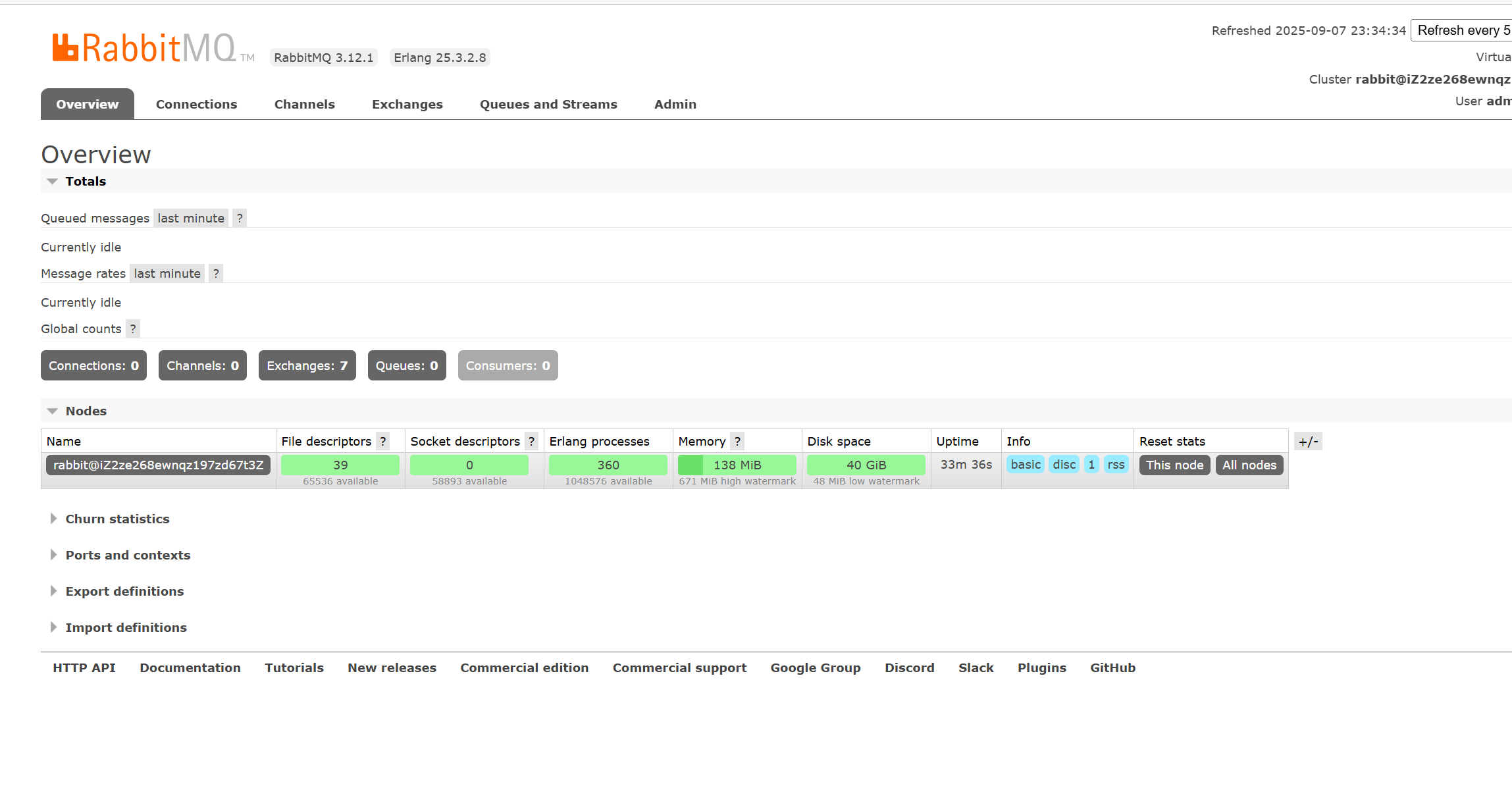Screen dimensions: 1512x807
Task: Click Connections: 0 count button
Action: click(x=93, y=365)
